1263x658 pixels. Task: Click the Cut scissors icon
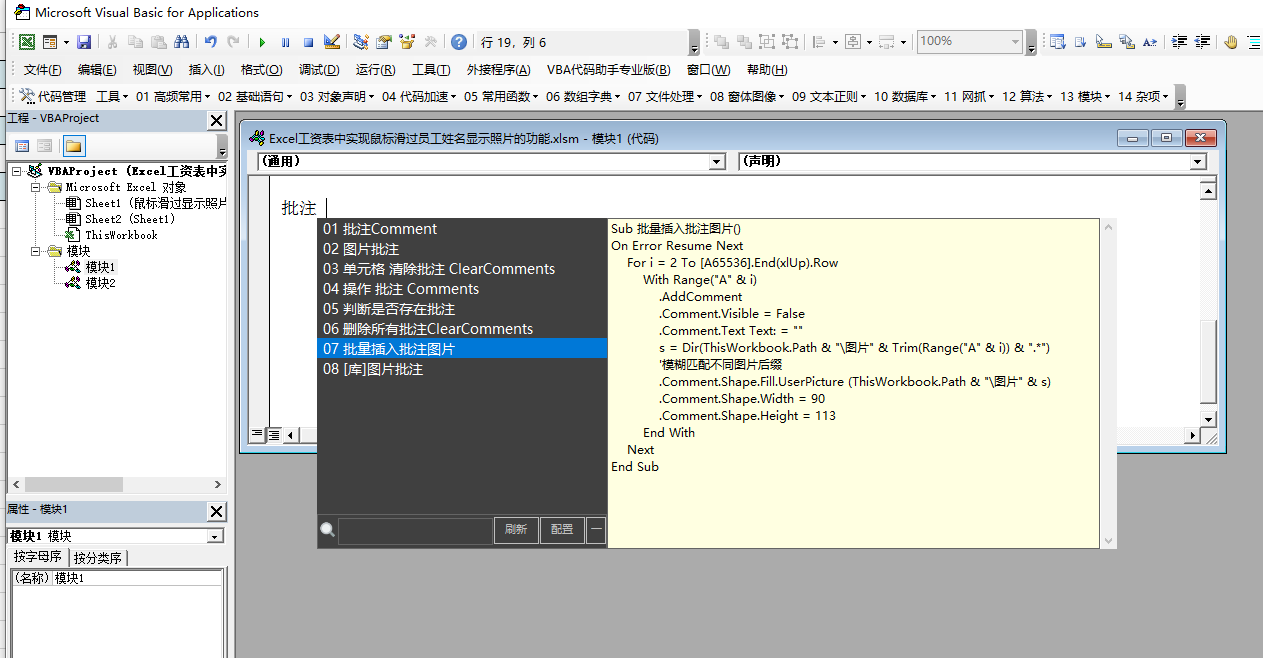(112, 42)
